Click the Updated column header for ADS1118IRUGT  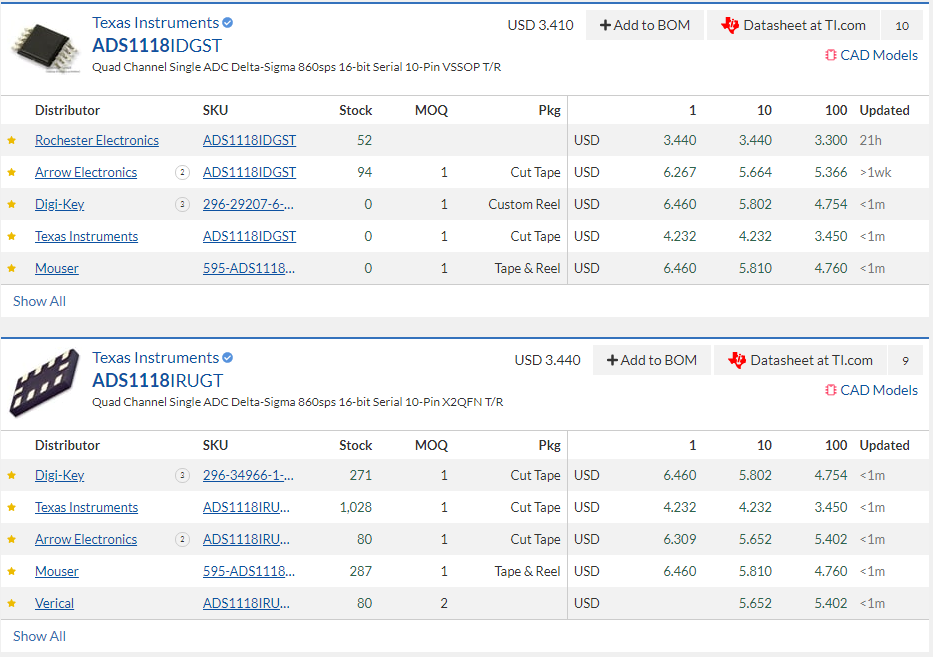(x=884, y=446)
